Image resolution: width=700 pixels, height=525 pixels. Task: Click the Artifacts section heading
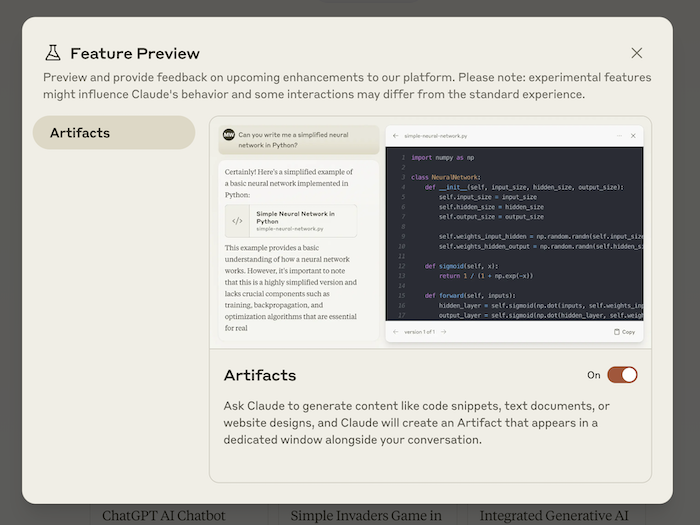(260, 375)
